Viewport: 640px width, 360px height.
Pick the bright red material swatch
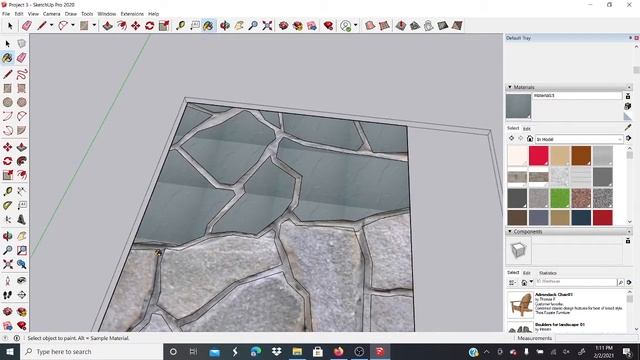(x=539, y=156)
